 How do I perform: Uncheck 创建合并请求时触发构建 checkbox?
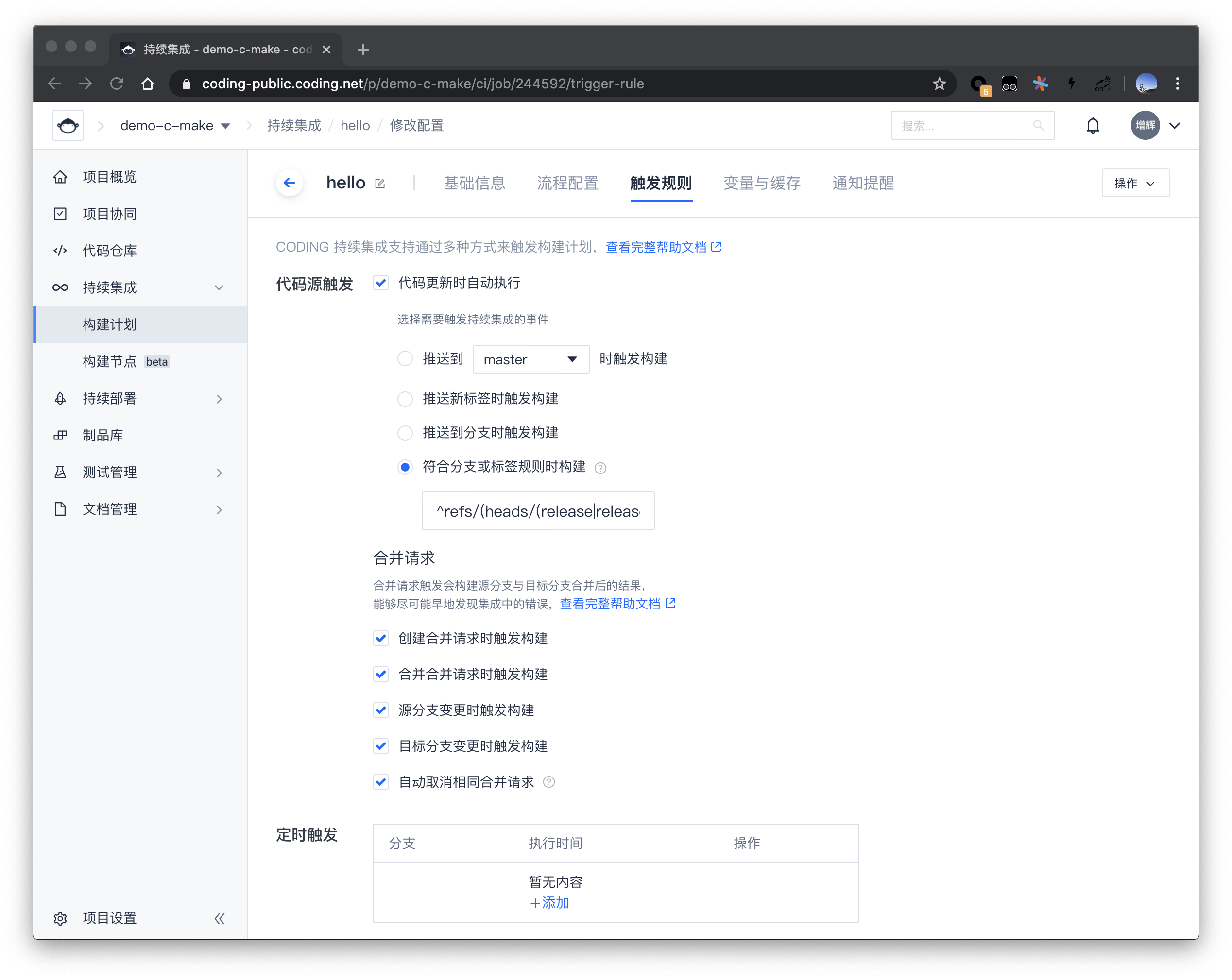click(x=381, y=639)
